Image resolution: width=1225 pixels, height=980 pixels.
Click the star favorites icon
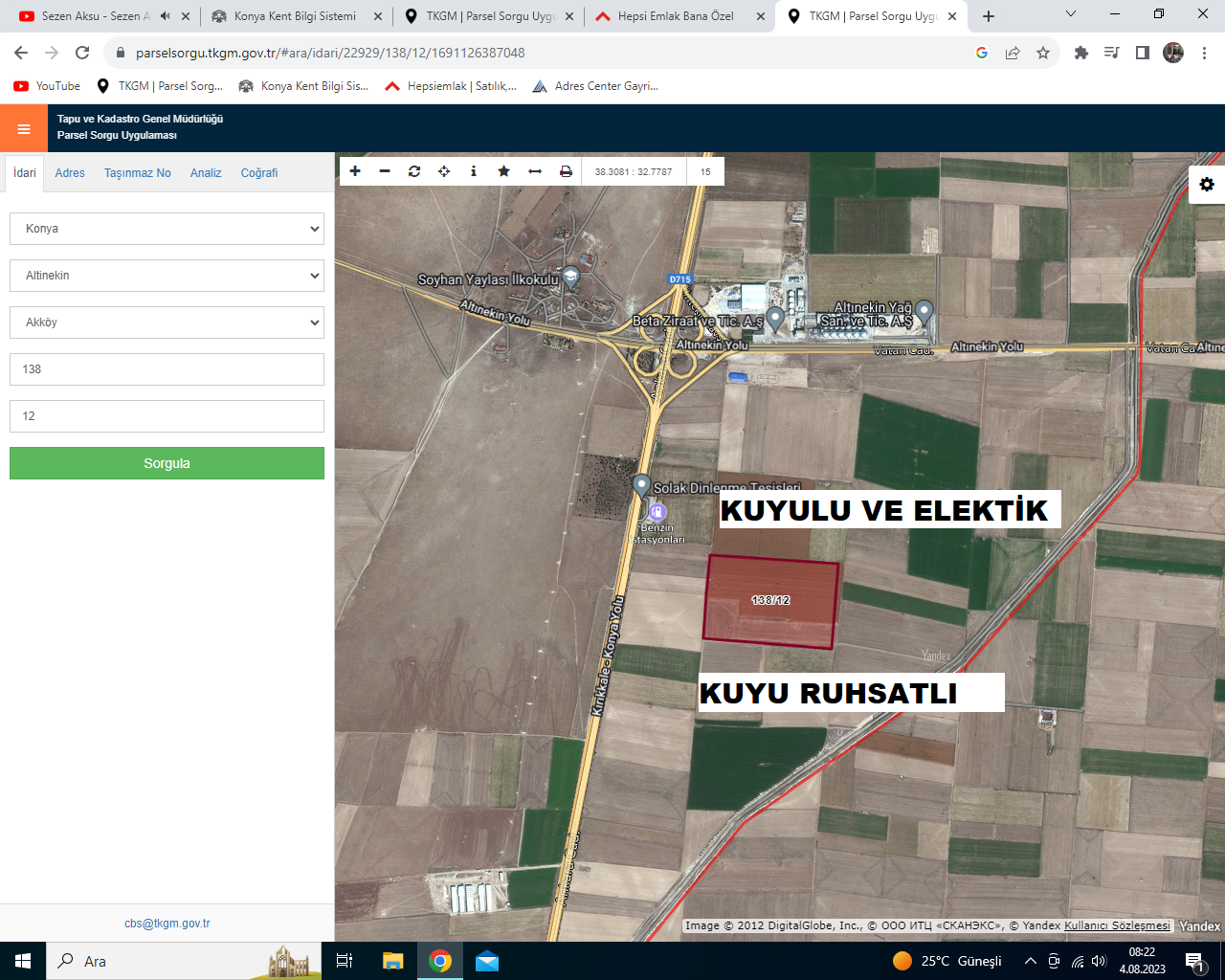coord(503,171)
